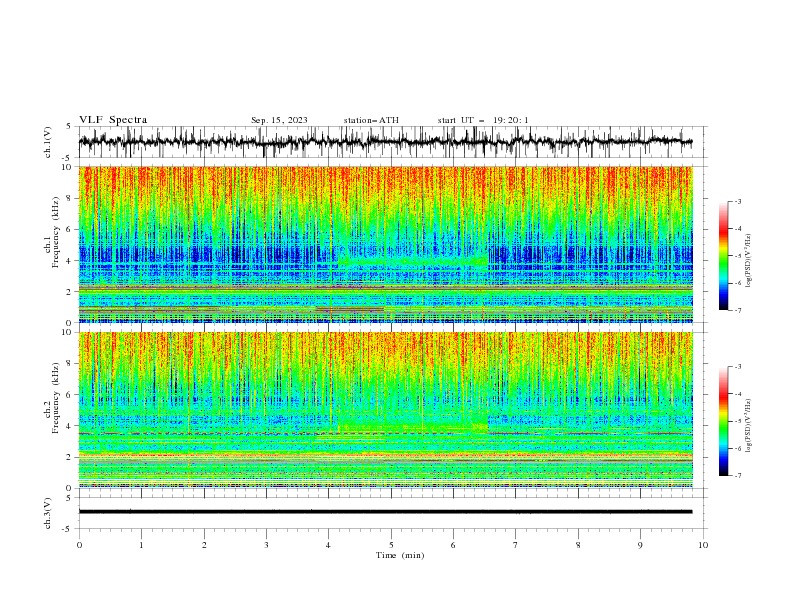The height and width of the screenshot is (612, 792).
Task: Click the ch.2 PSD color bar
Action: [x=723, y=421]
